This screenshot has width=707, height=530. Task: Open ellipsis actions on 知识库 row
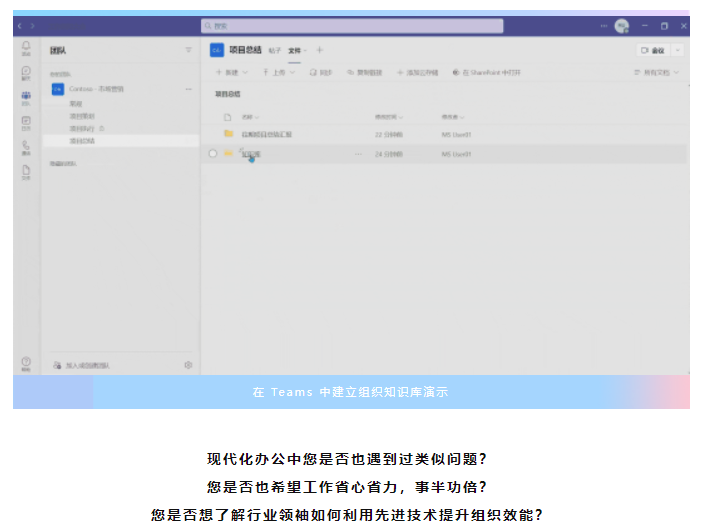pyautogui.click(x=358, y=154)
